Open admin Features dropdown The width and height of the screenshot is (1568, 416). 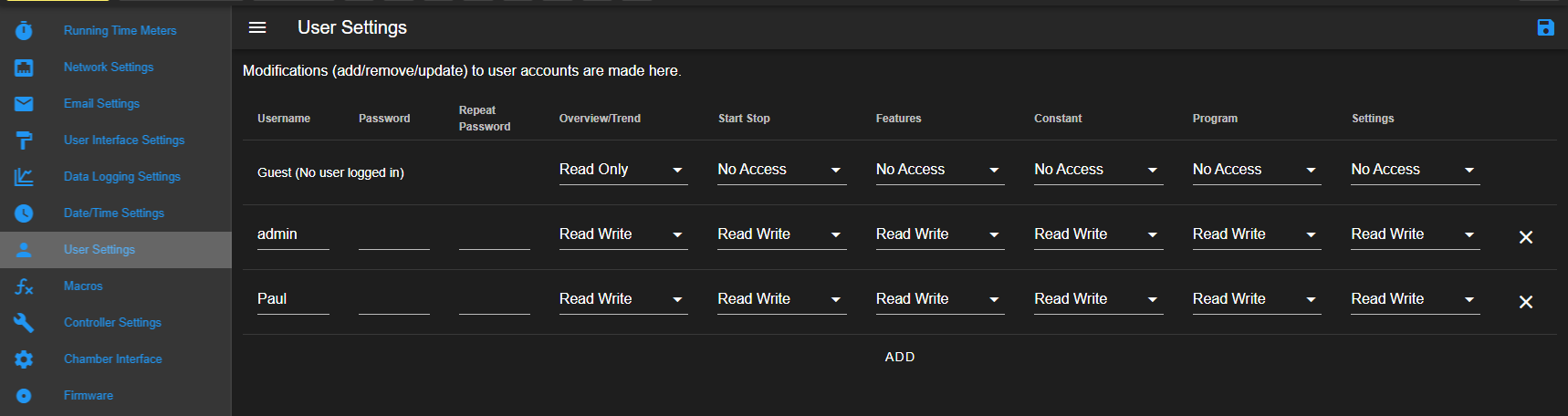940,234
